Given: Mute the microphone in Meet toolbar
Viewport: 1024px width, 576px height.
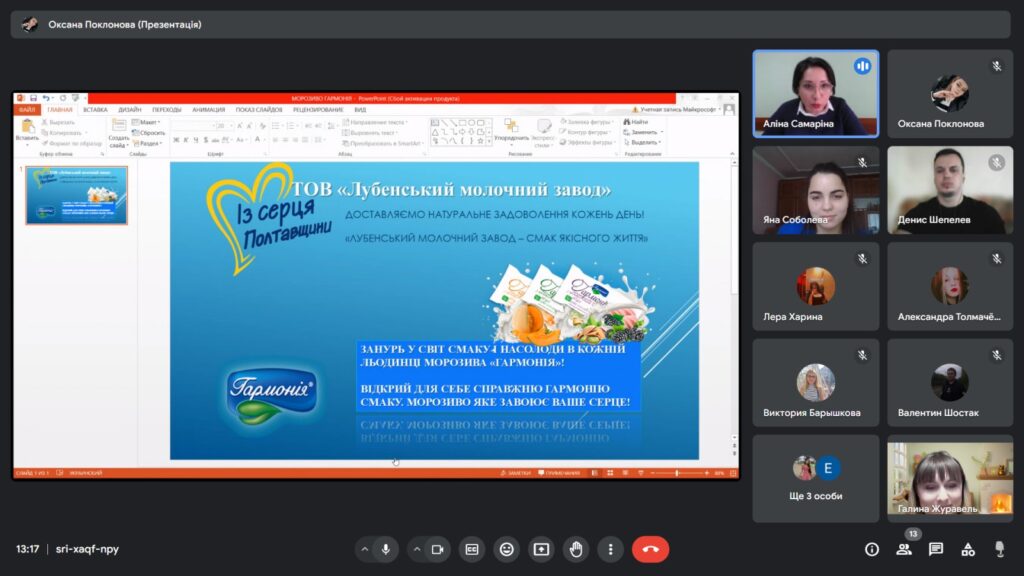Looking at the screenshot, I should 386,549.
